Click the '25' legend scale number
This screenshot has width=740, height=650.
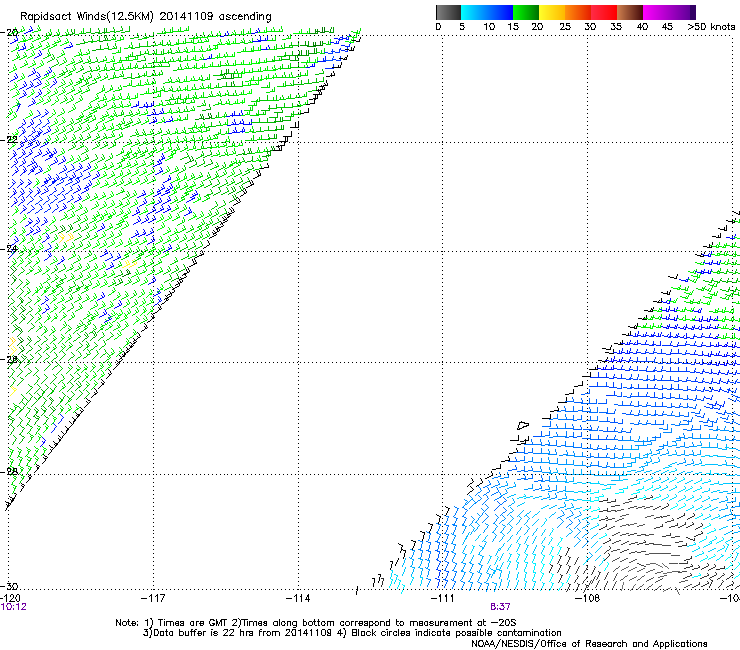565,27
